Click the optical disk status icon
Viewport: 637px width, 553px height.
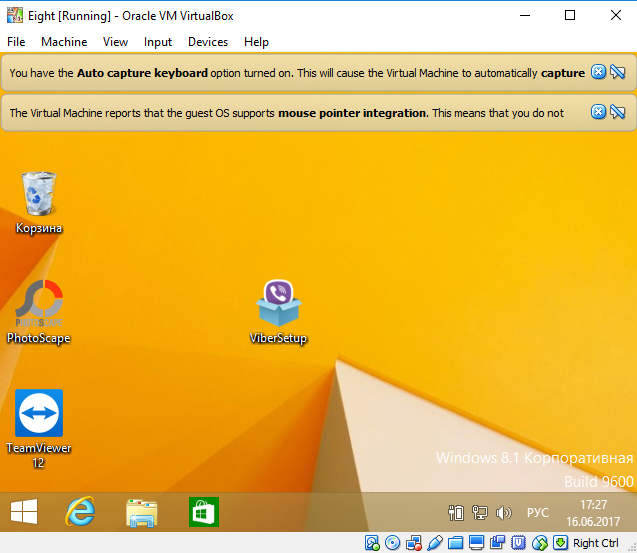392,543
